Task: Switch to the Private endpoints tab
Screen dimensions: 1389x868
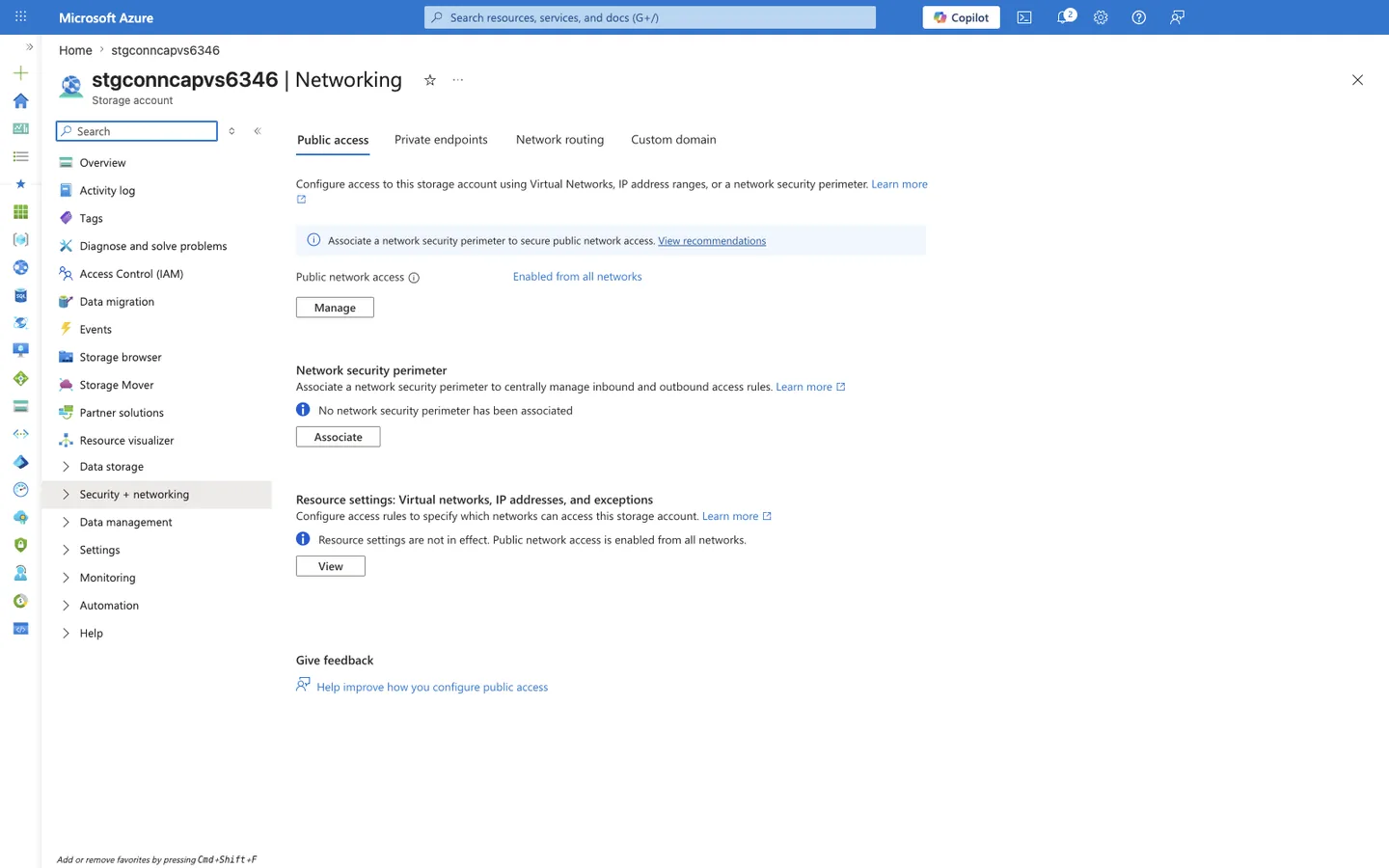Action: pos(441,140)
